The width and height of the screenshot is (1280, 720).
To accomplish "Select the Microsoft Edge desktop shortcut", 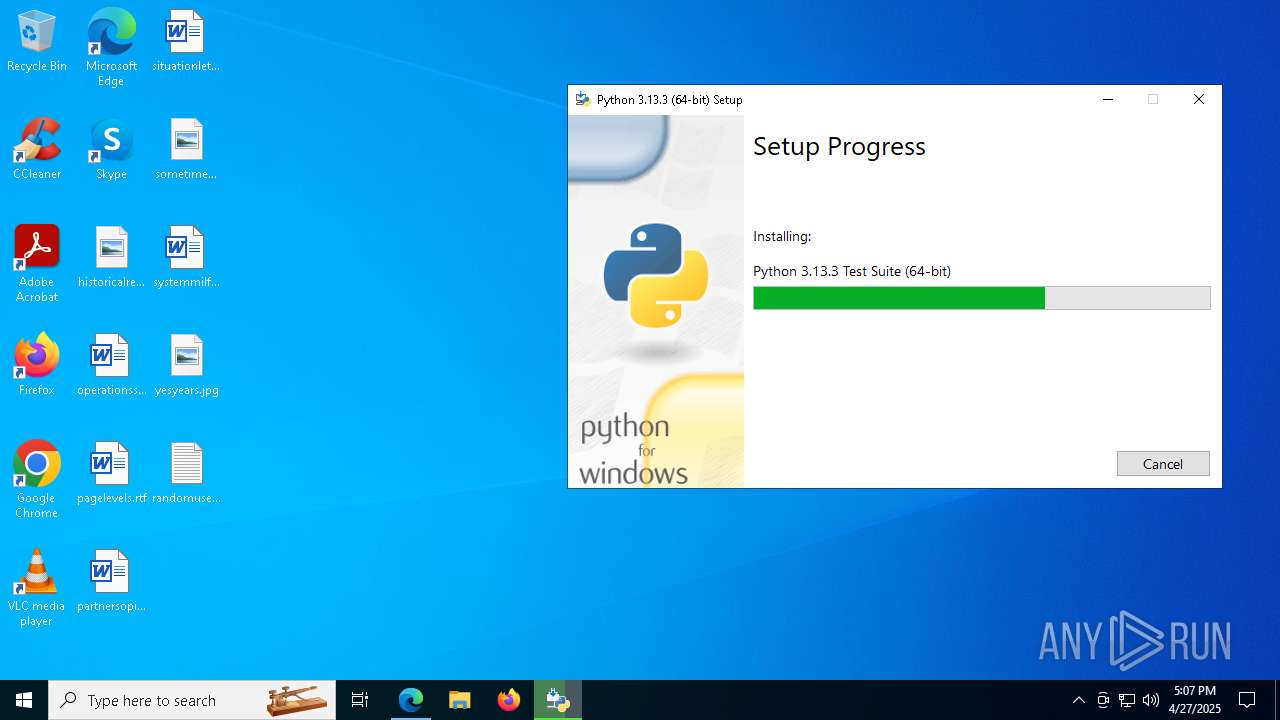I will [x=111, y=48].
